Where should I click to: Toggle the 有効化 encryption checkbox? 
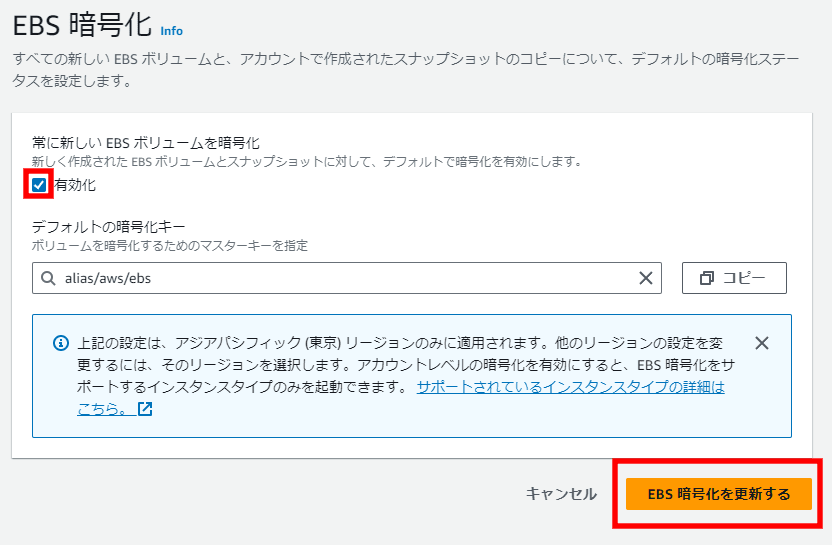(39, 185)
